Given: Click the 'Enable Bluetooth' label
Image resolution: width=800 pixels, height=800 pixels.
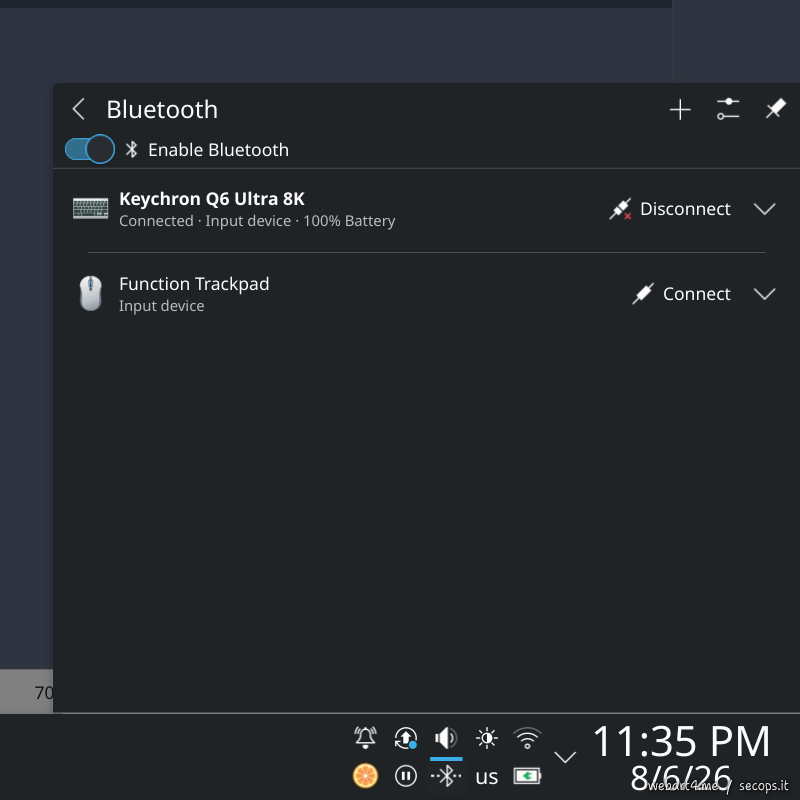Looking at the screenshot, I should click(x=218, y=150).
